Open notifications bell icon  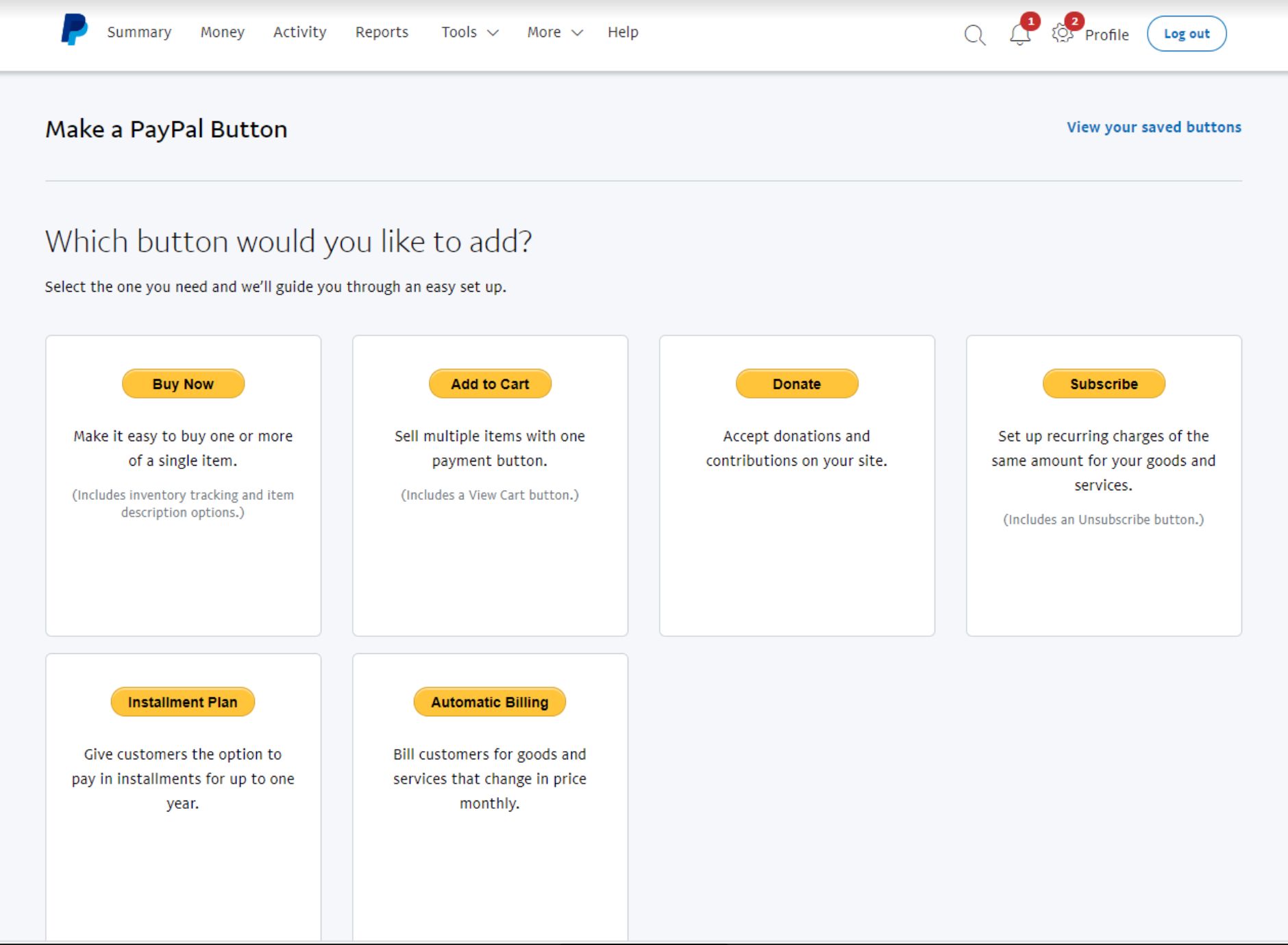[1019, 34]
